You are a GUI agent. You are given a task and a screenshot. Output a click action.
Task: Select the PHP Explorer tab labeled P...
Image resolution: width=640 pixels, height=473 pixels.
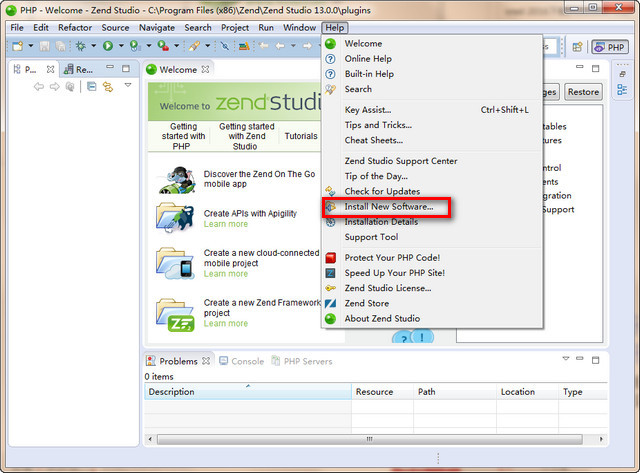[25, 69]
